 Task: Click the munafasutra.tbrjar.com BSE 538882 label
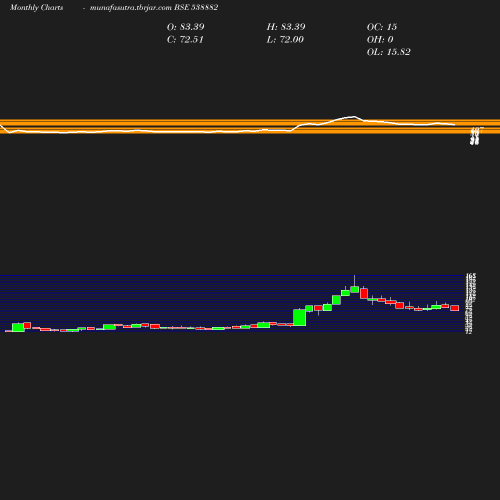coord(154,8)
